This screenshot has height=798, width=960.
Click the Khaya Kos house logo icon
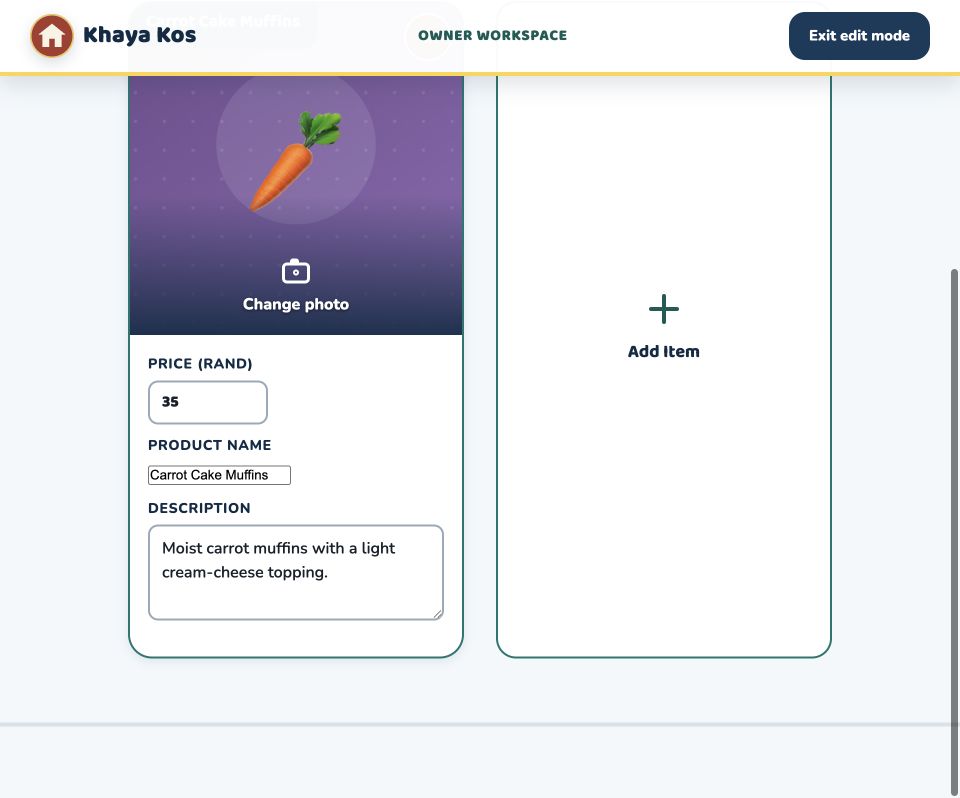pyautogui.click(x=52, y=36)
